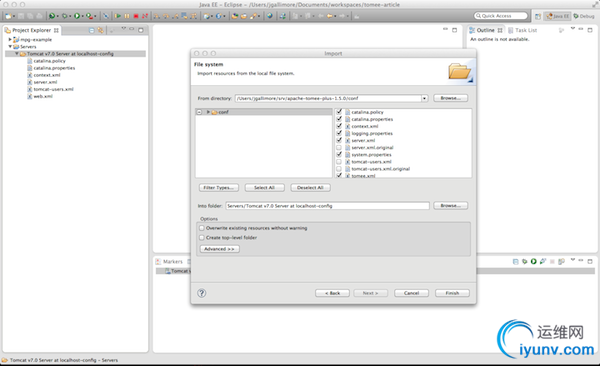Click the folder banner icon in Import dialog

(x=460, y=72)
